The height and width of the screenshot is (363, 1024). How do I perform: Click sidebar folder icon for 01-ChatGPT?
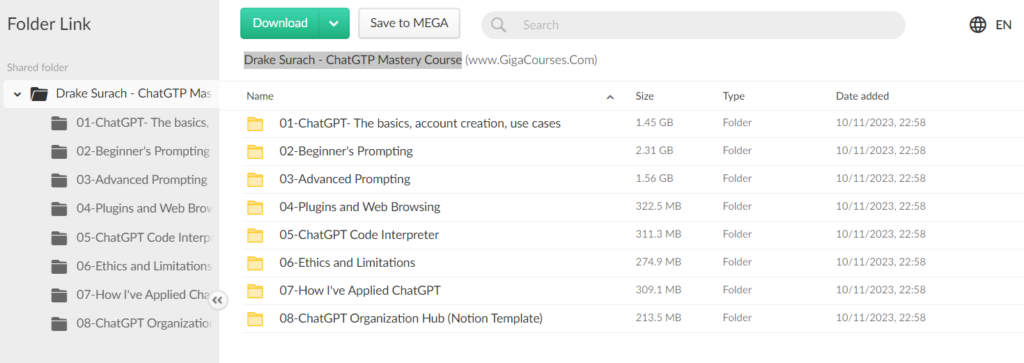pos(59,123)
